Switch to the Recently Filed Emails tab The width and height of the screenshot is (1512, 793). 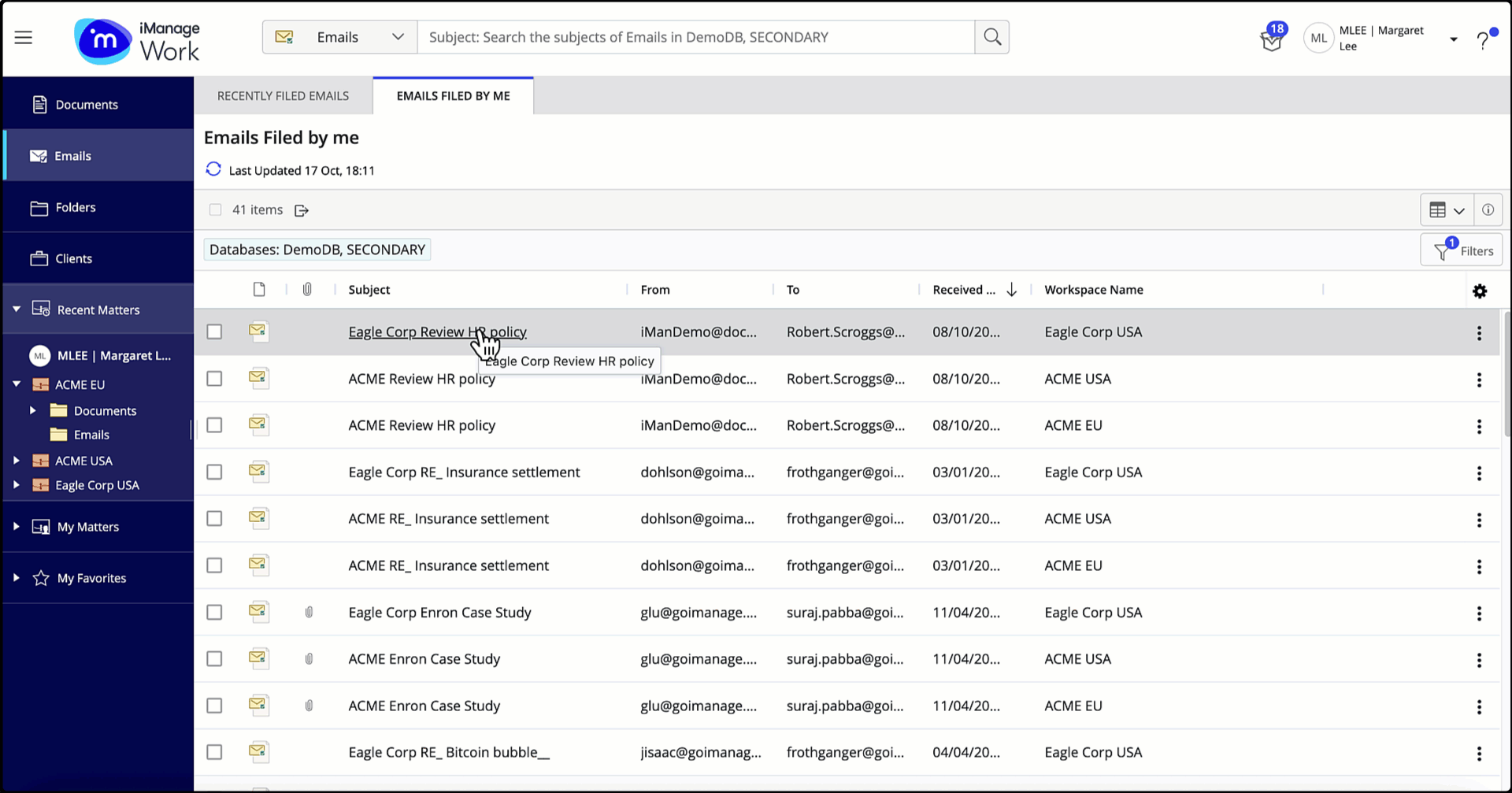[x=283, y=95]
